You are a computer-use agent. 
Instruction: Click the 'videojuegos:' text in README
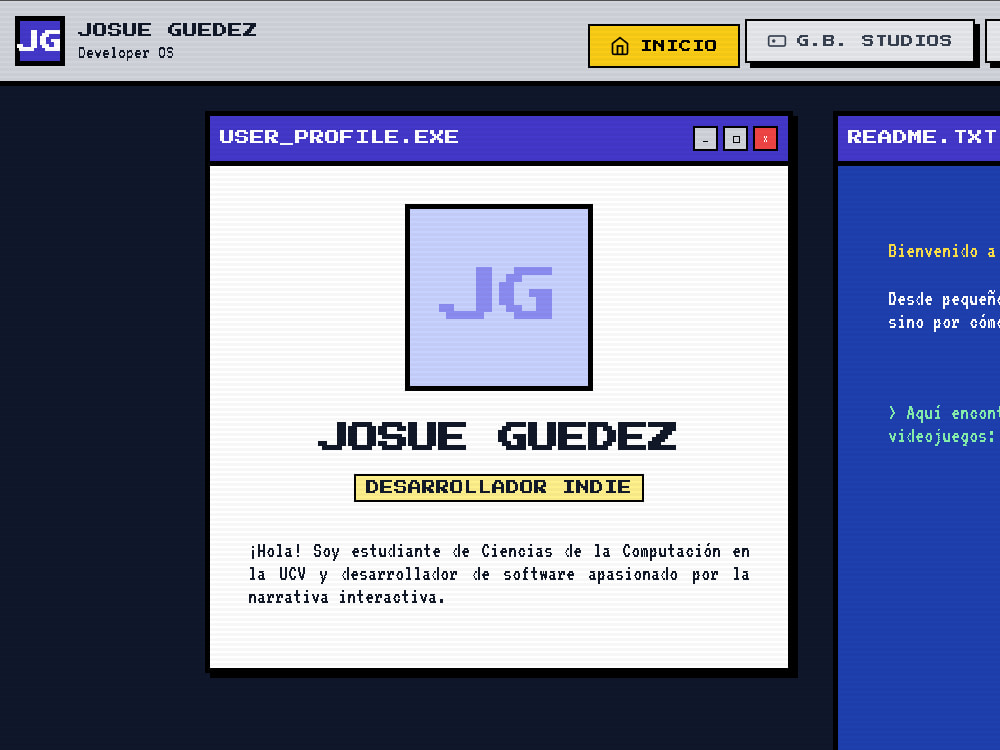pyautogui.click(x=941, y=436)
